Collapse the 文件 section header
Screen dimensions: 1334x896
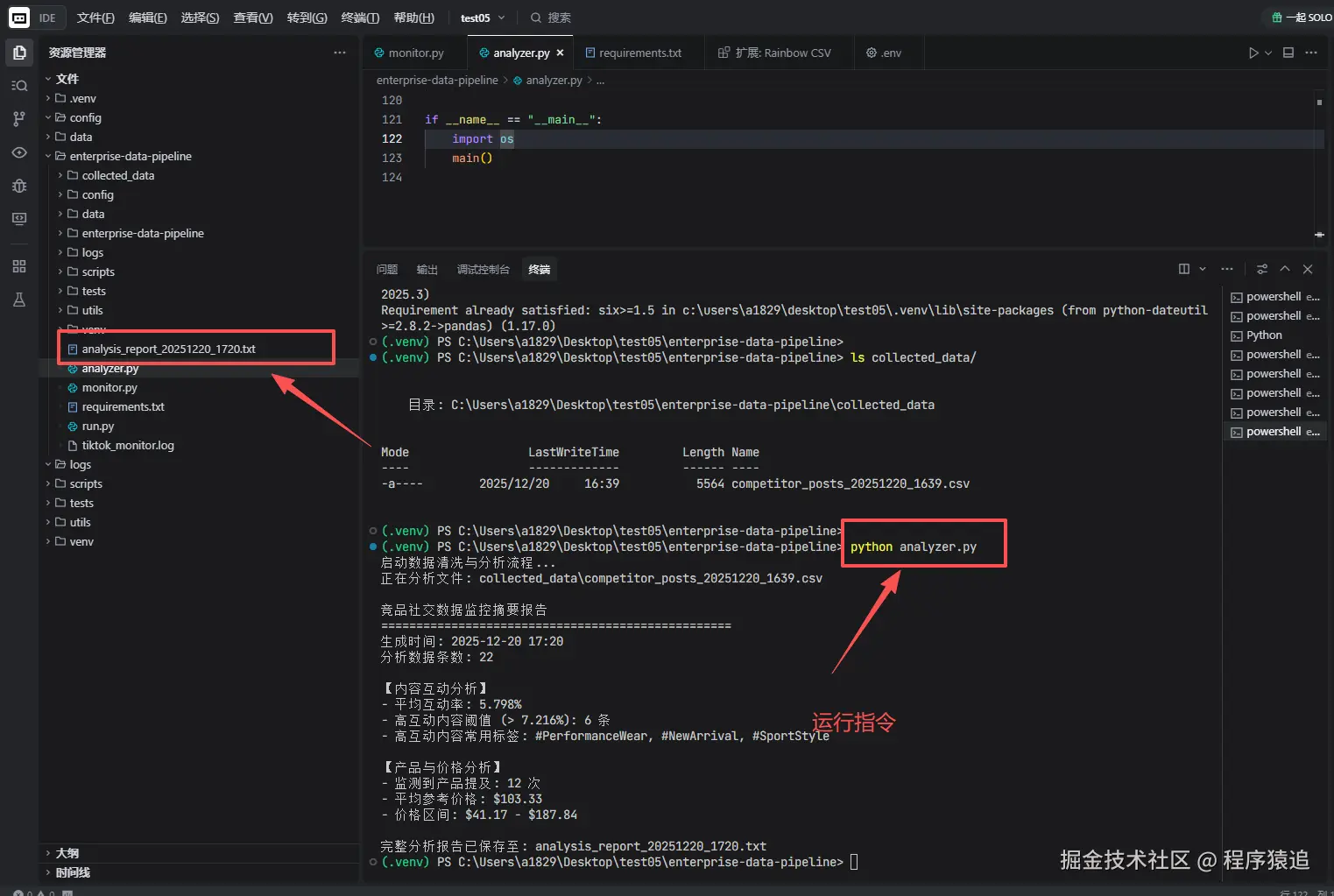[200, 79]
